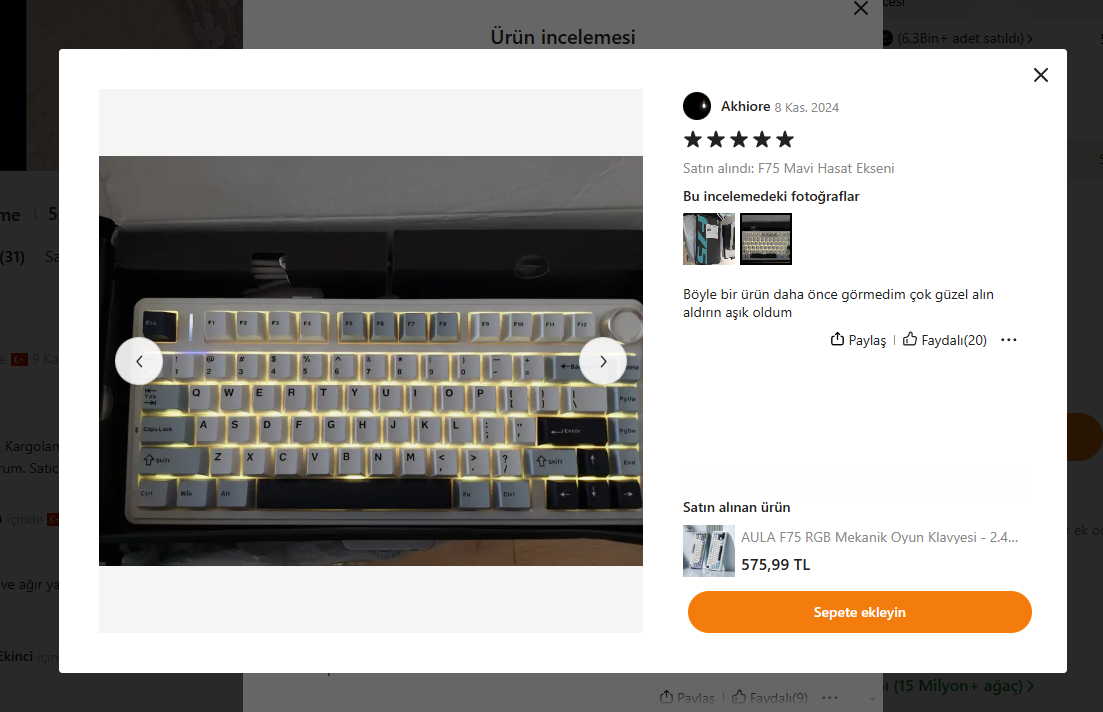Show the previous review photo
The width and height of the screenshot is (1103, 712).
coord(139,361)
